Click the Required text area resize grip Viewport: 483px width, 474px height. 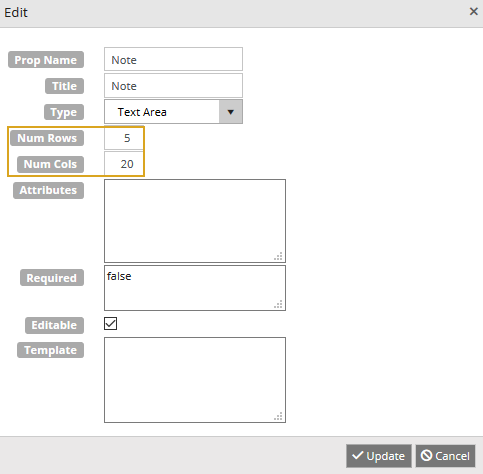(x=279, y=304)
